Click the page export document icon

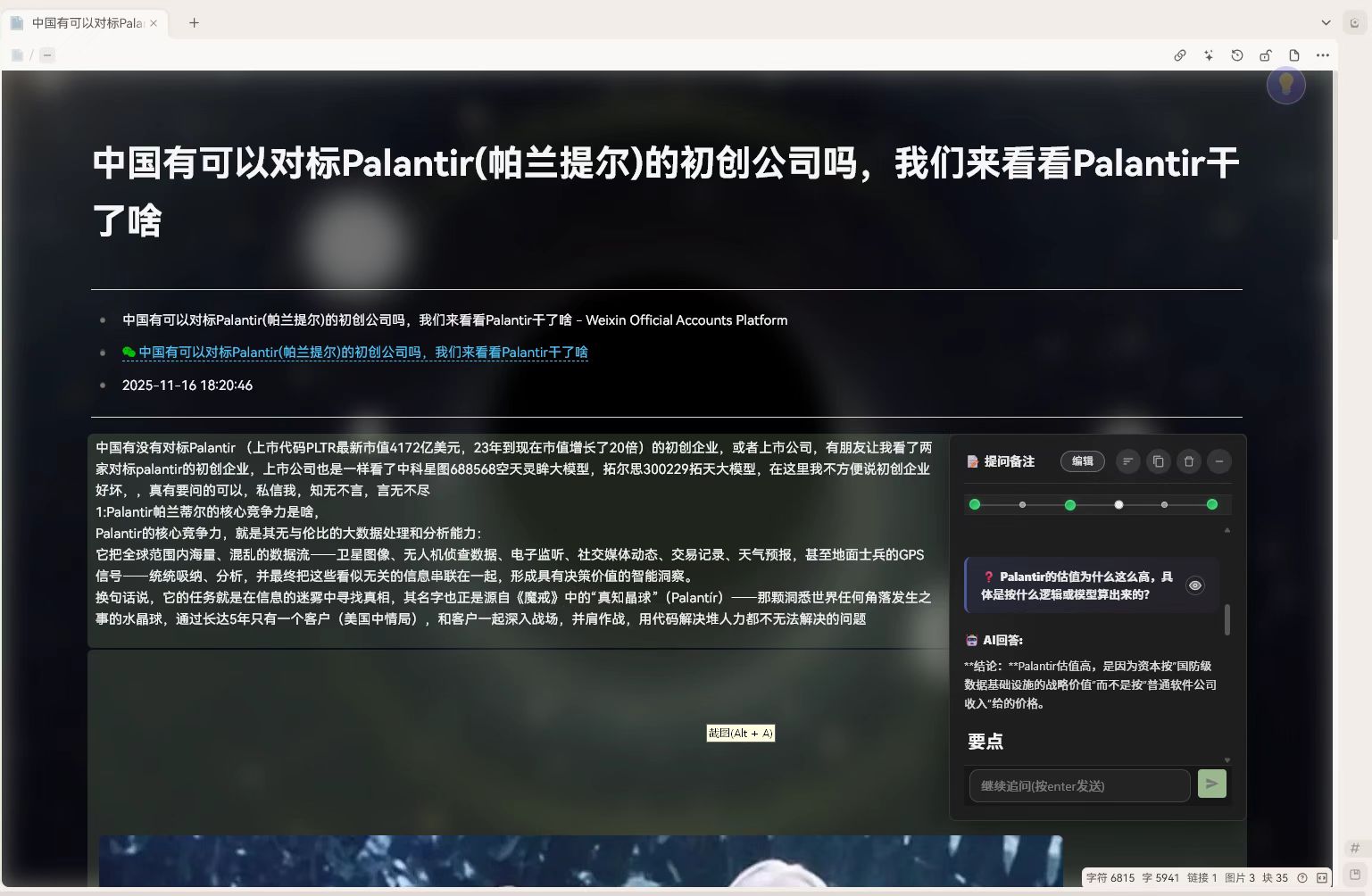click(x=1293, y=54)
